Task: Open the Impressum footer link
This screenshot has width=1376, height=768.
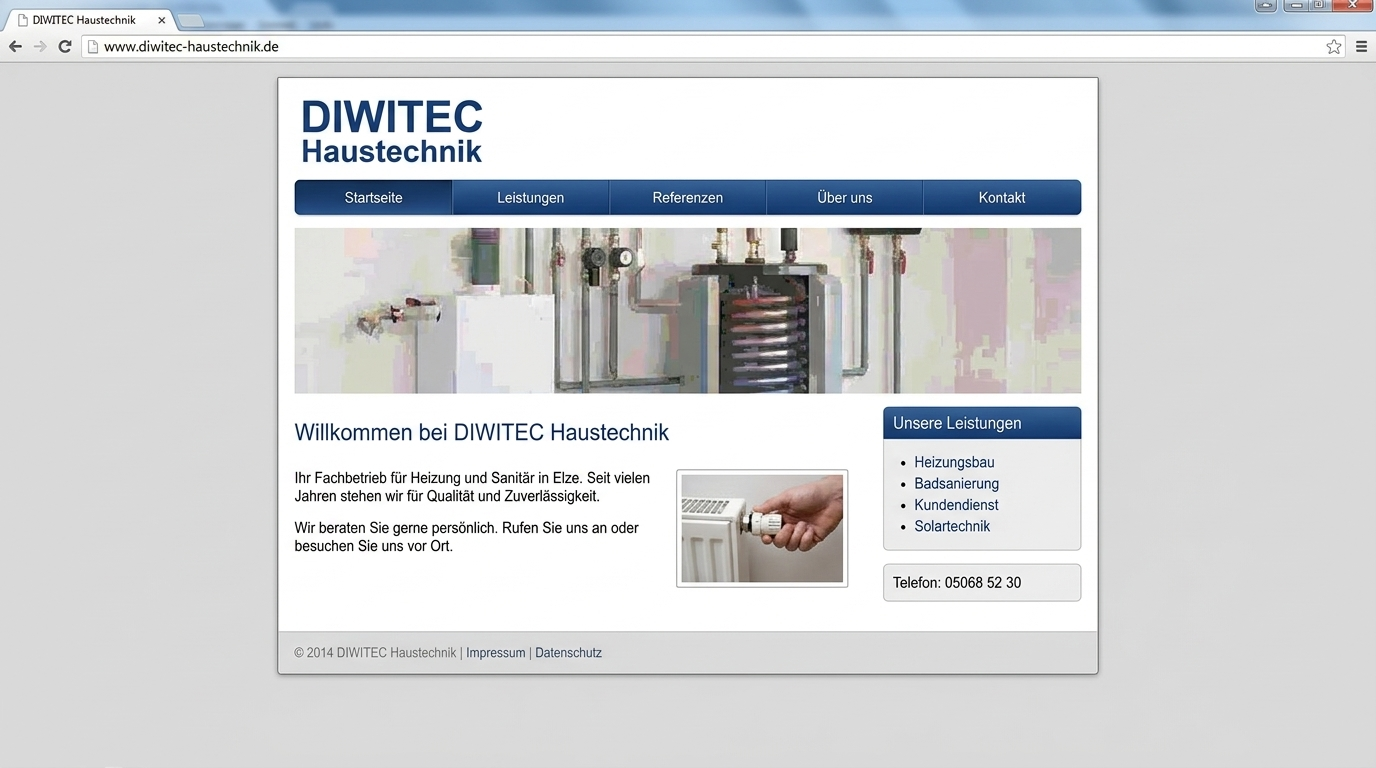Action: 496,653
